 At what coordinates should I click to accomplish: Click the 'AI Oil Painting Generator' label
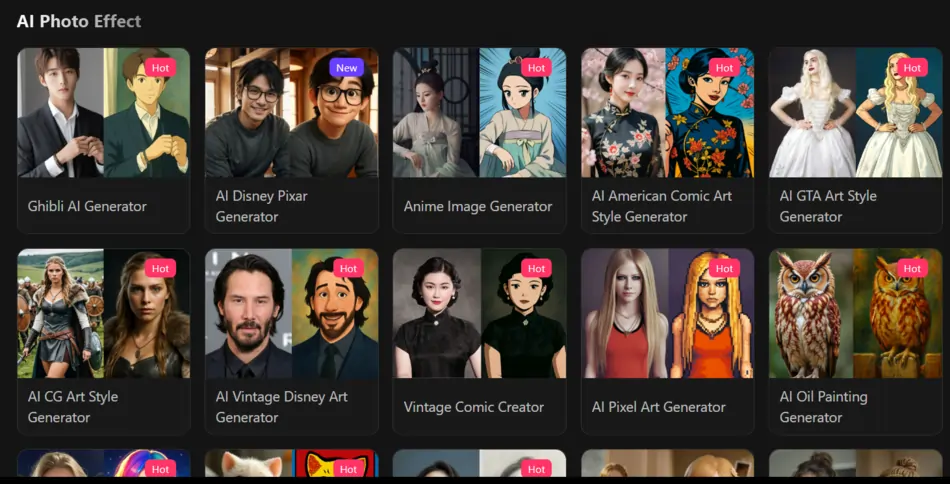pos(823,407)
